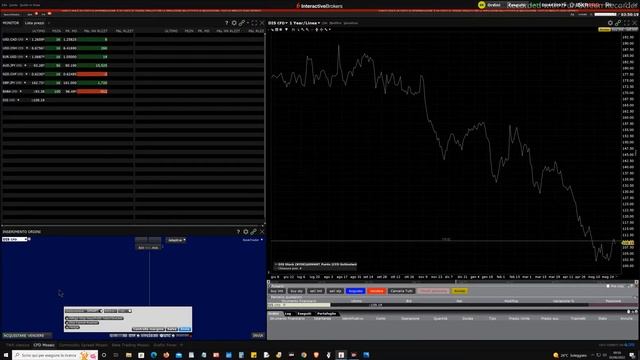Click Controlla margine in the order dialog
The height and width of the screenshot is (360, 640).
coord(148,329)
